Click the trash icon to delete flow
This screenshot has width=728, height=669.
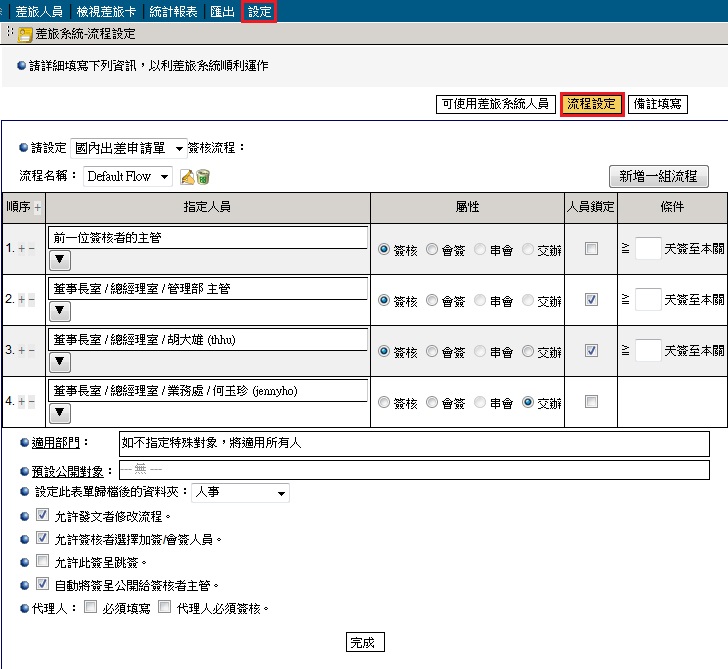click(x=203, y=177)
